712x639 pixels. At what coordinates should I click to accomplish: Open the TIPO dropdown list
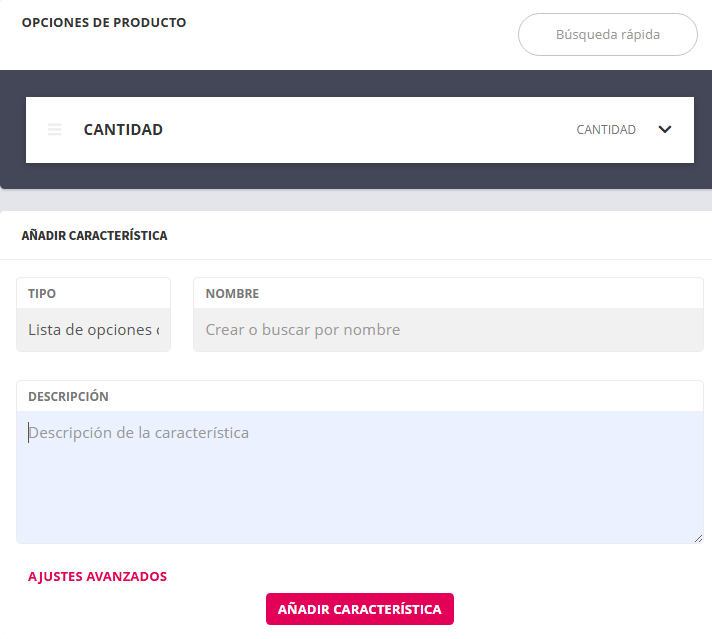[94, 330]
